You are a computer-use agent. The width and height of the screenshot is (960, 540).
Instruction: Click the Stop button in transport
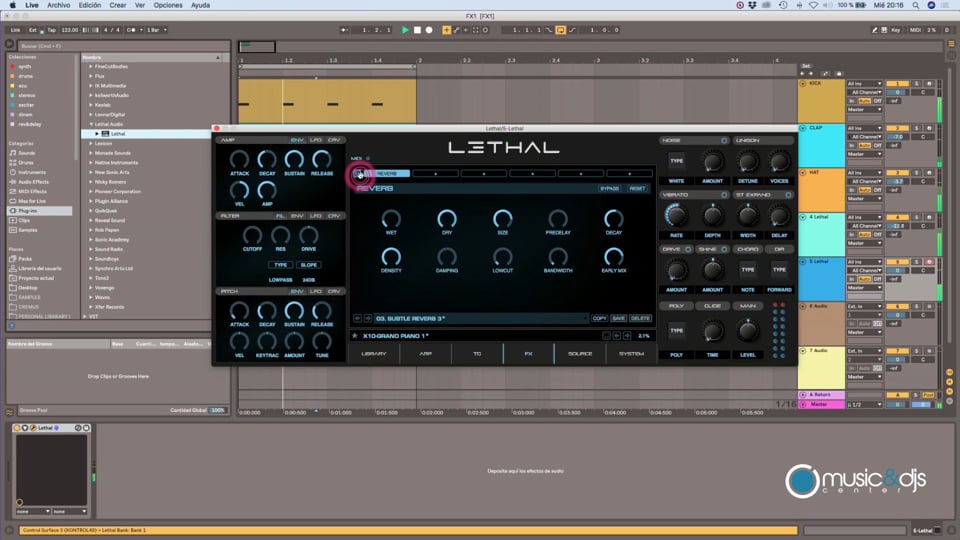[417, 29]
